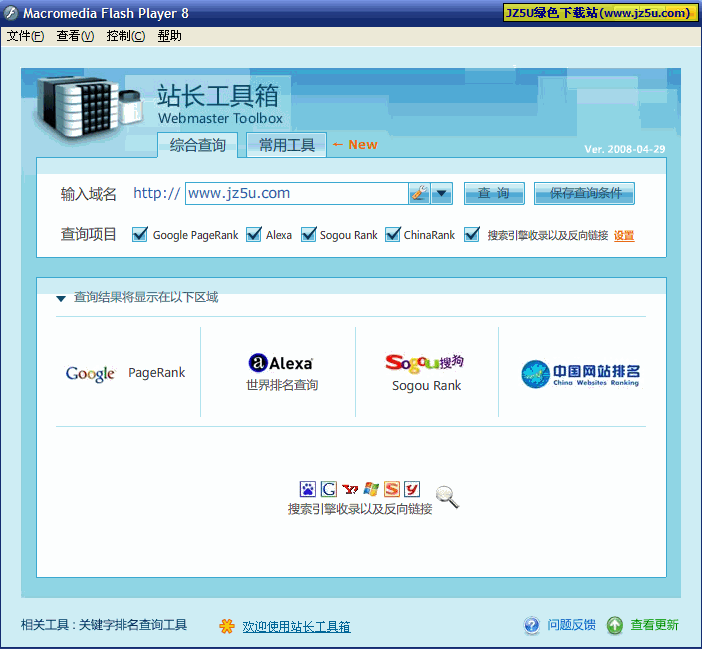Click the Yahoo Y! search engine icon
Image resolution: width=702 pixels, height=649 pixels.
coord(350,489)
